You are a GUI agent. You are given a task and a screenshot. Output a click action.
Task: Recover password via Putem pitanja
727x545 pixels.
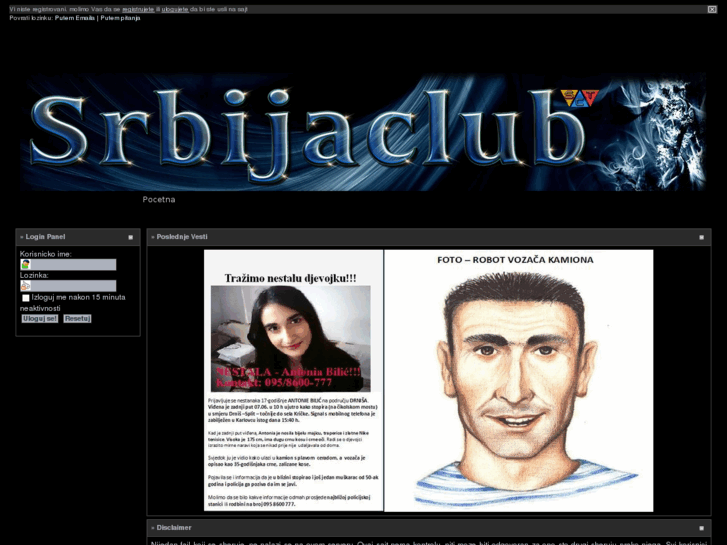click(120, 18)
